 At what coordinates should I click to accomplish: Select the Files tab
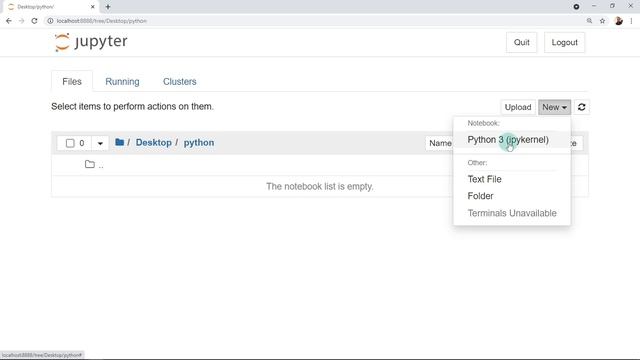coord(72,82)
